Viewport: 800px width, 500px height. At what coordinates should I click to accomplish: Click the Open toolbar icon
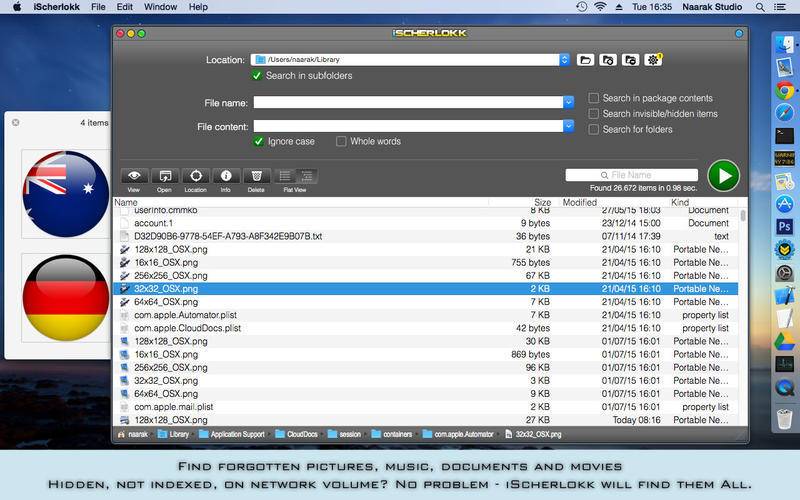tap(165, 176)
